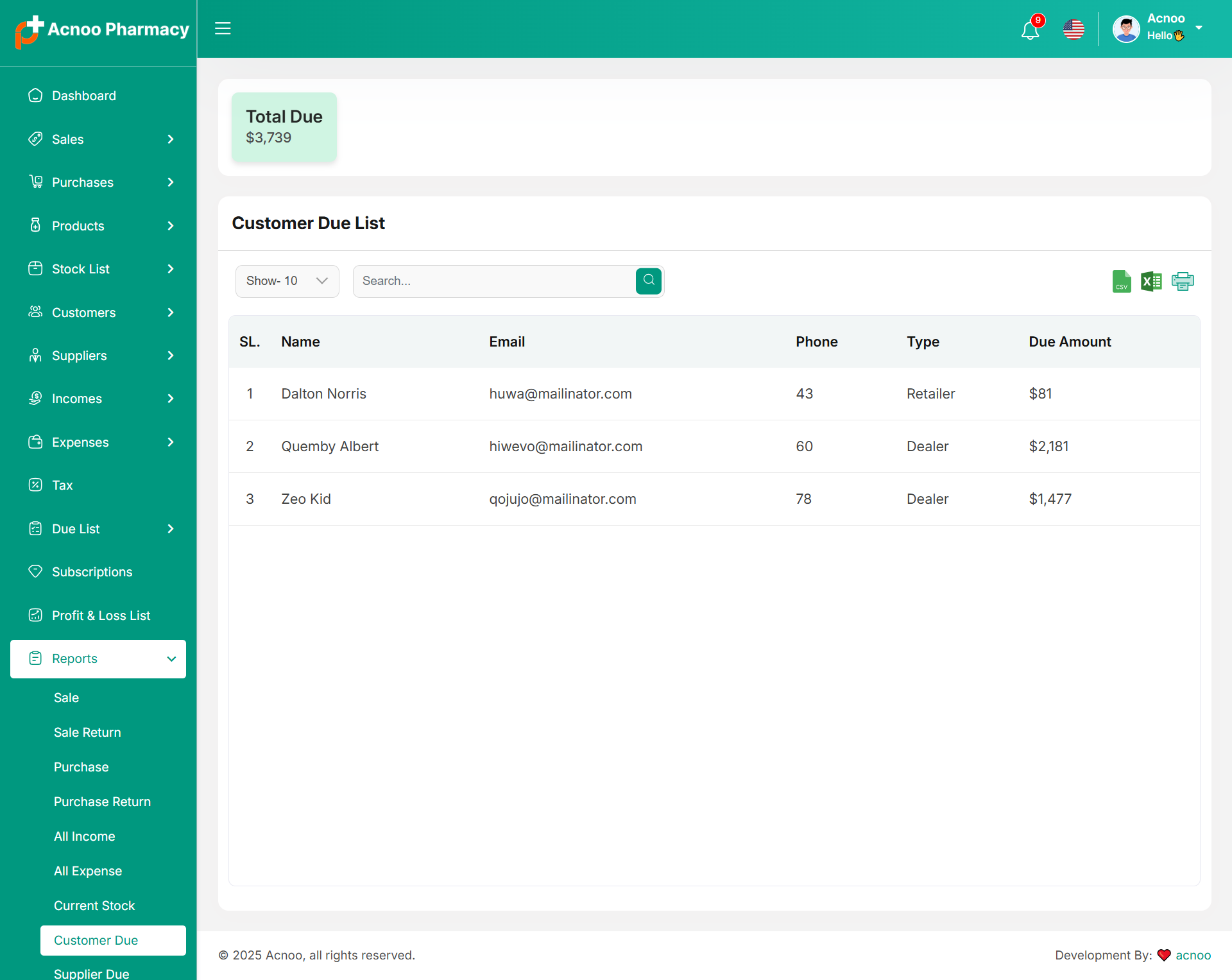
Task: Click the hamburger menu icon
Action: [x=223, y=28]
